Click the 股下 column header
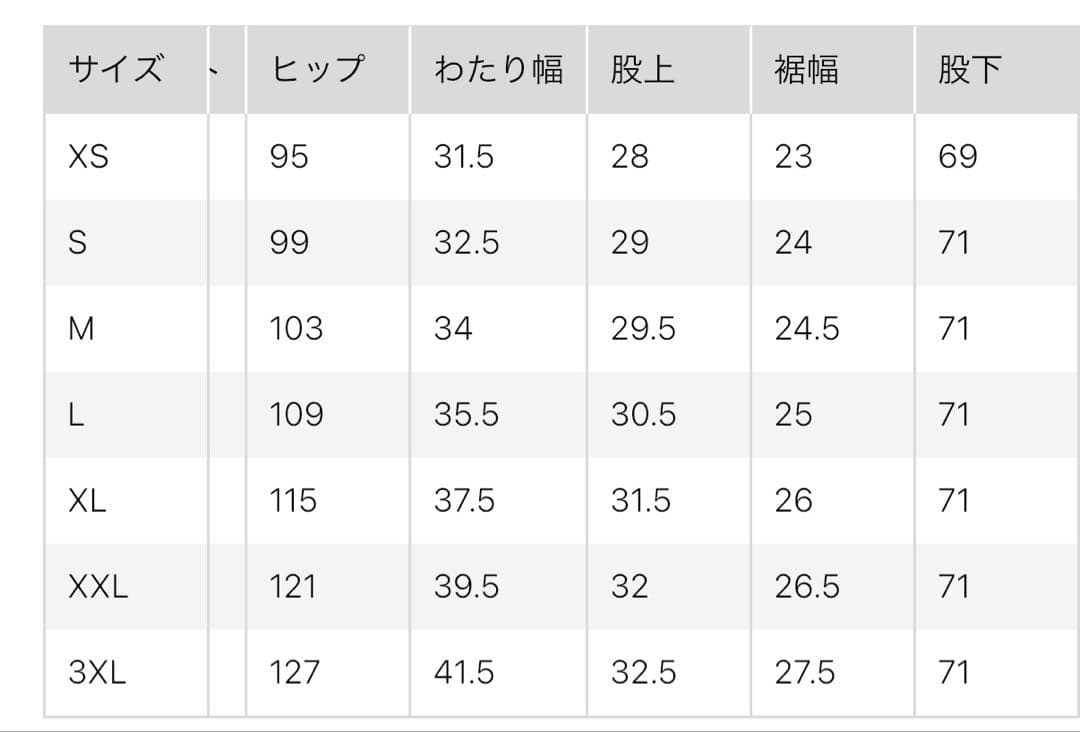This screenshot has height=732, width=1080. coord(969,70)
